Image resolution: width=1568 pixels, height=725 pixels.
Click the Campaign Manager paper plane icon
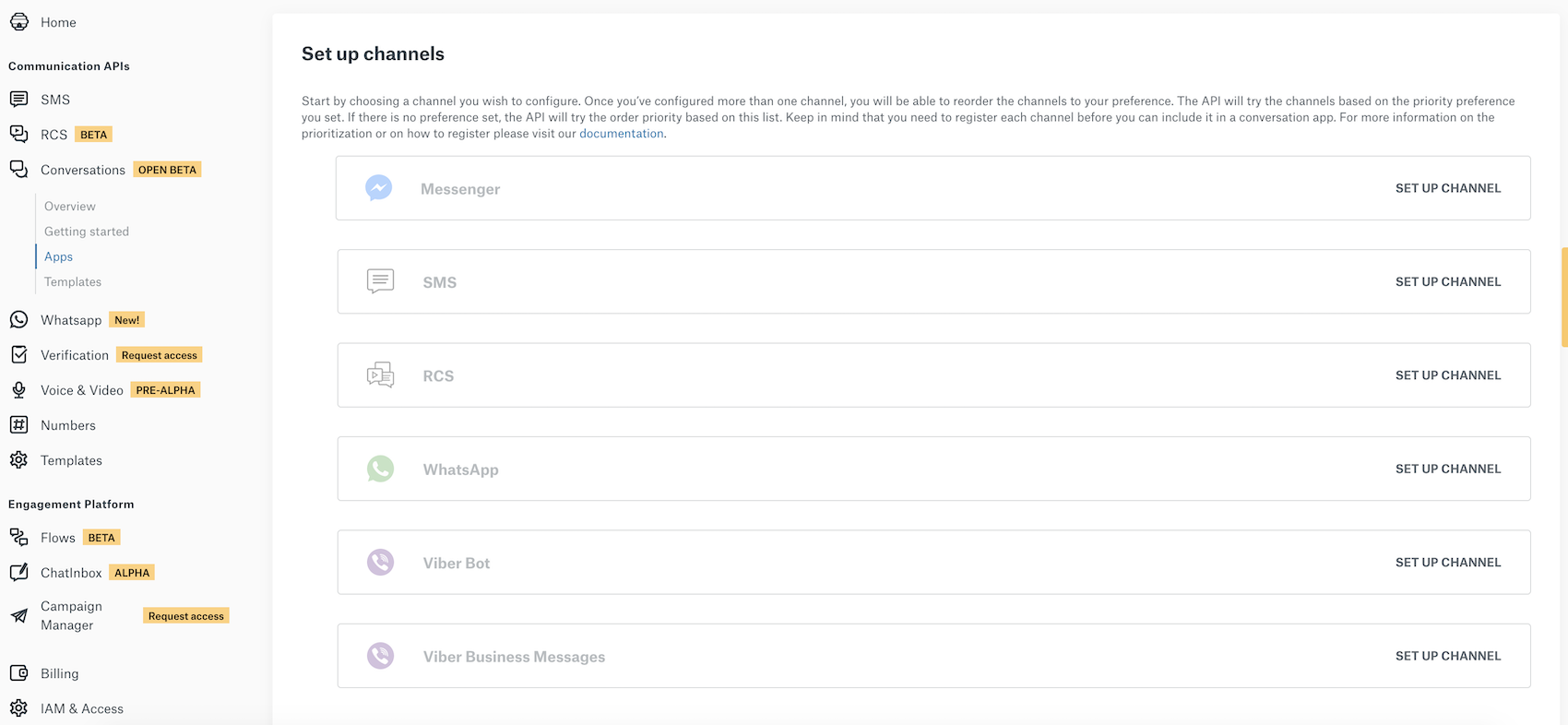point(18,615)
